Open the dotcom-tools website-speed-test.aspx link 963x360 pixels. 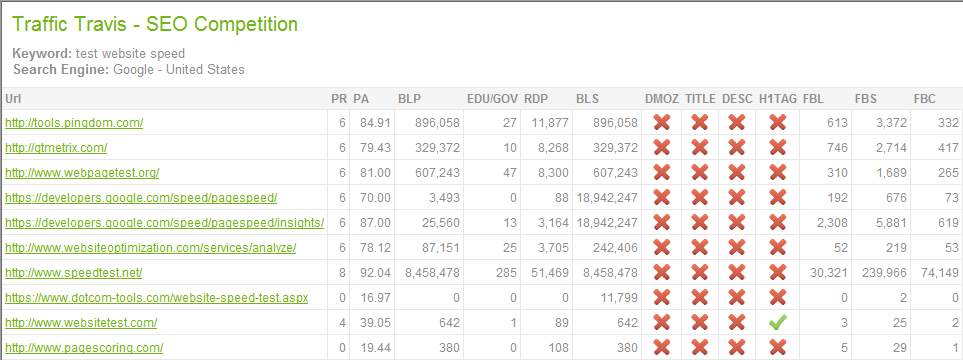tap(157, 298)
